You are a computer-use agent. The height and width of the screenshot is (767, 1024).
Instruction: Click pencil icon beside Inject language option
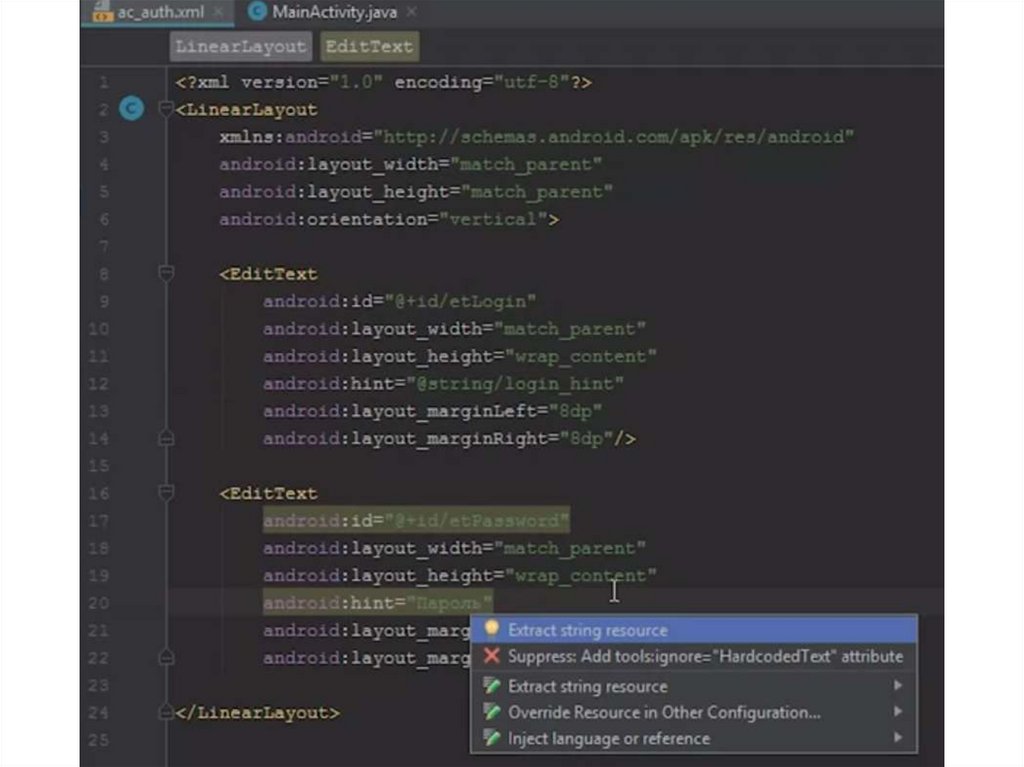coord(491,738)
